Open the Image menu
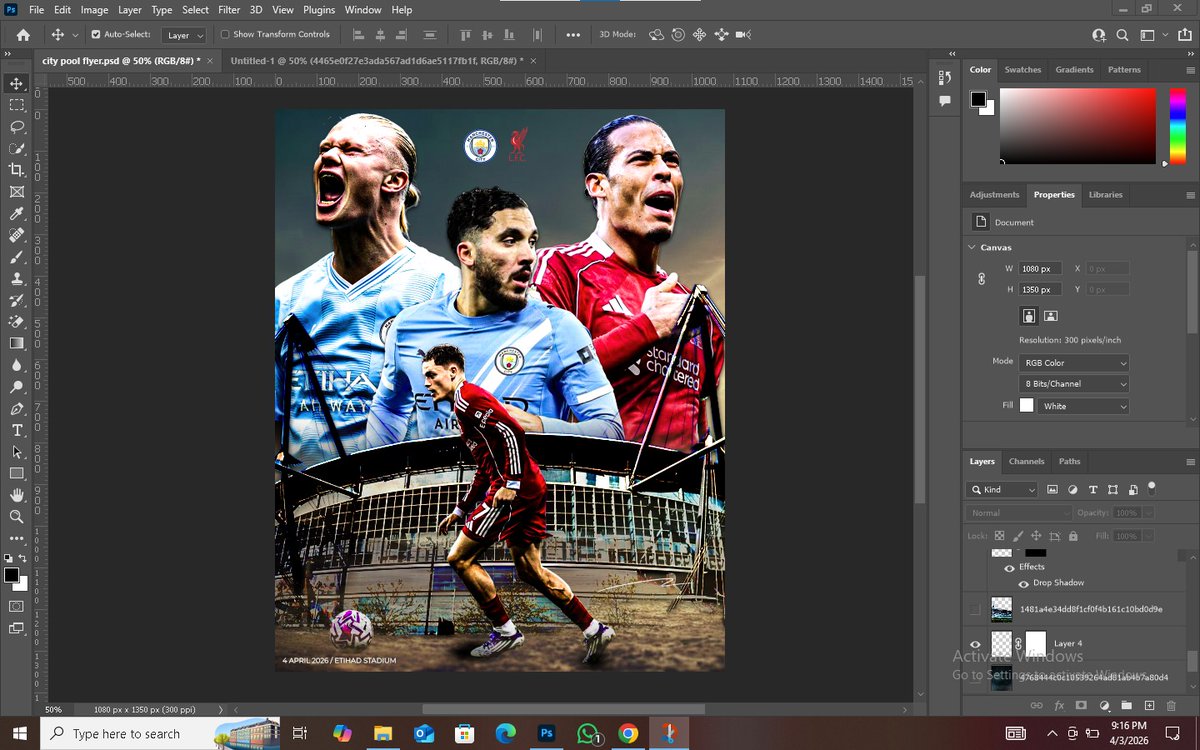1200x750 pixels. 94,10
